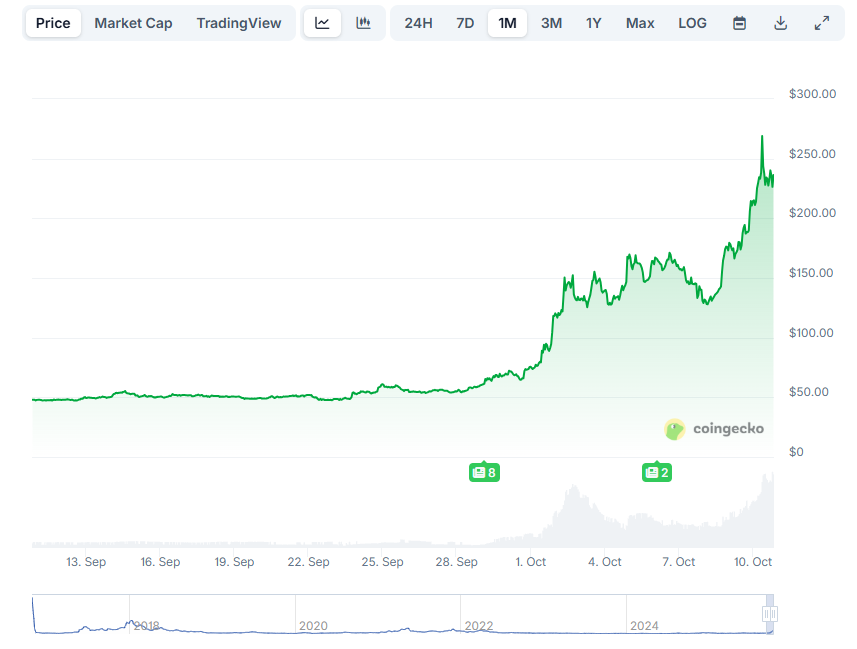
Task: Click the CoinGecko logo watermark
Action: pos(714,429)
